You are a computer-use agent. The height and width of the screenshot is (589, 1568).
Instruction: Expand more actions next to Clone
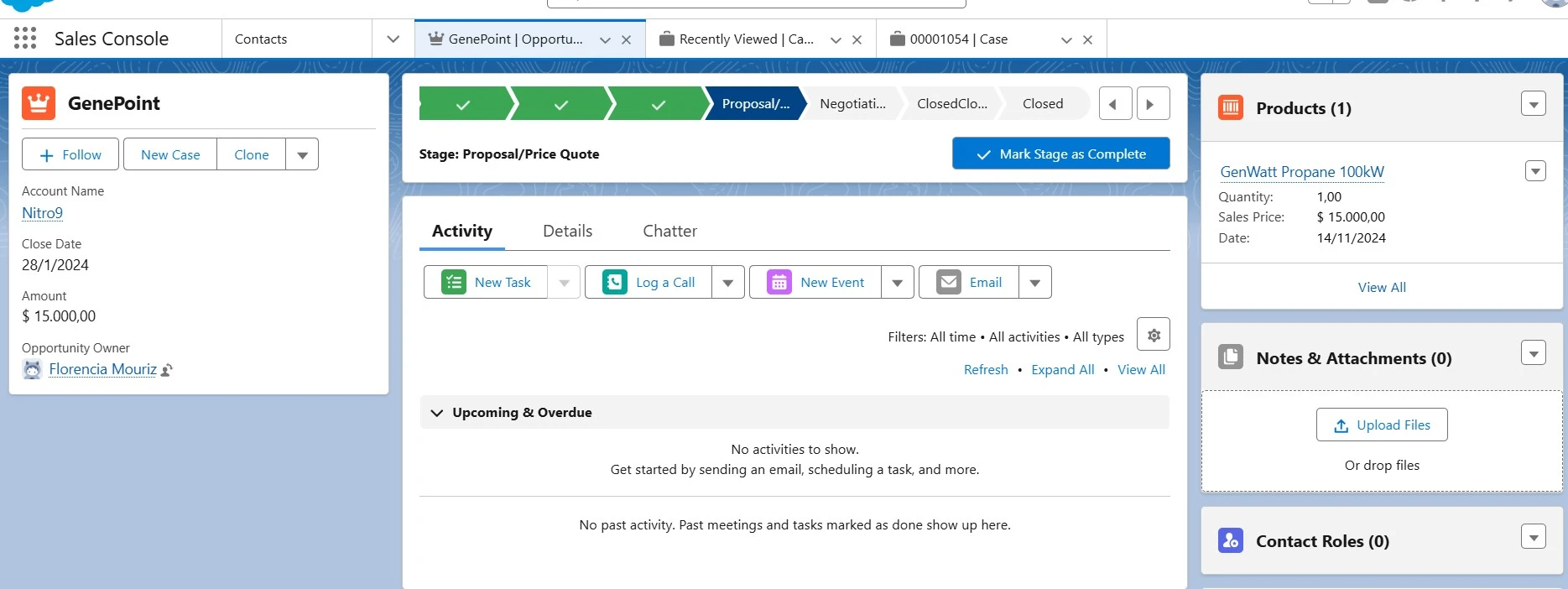(x=302, y=155)
